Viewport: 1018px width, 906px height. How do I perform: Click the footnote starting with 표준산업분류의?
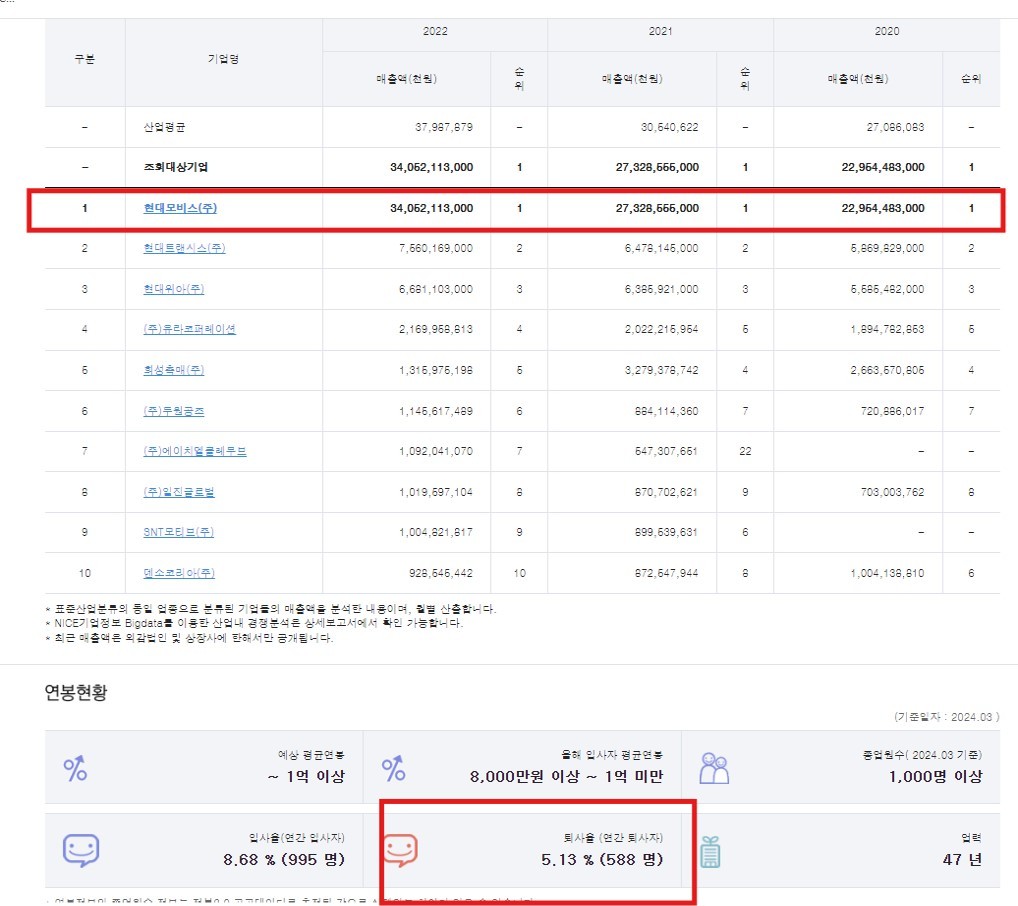[271, 609]
